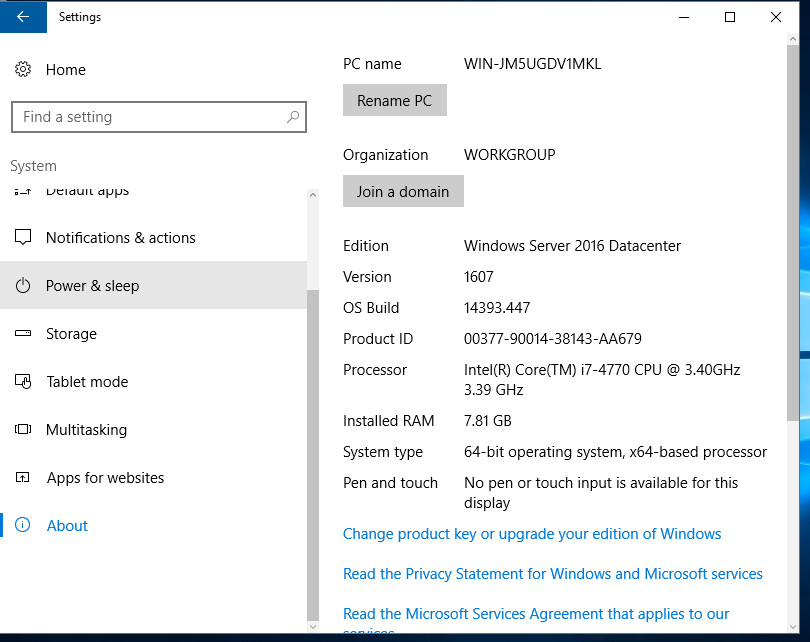Image resolution: width=810 pixels, height=642 pixels.
Task: Click the Version label
Action: (x=367, y=276)
